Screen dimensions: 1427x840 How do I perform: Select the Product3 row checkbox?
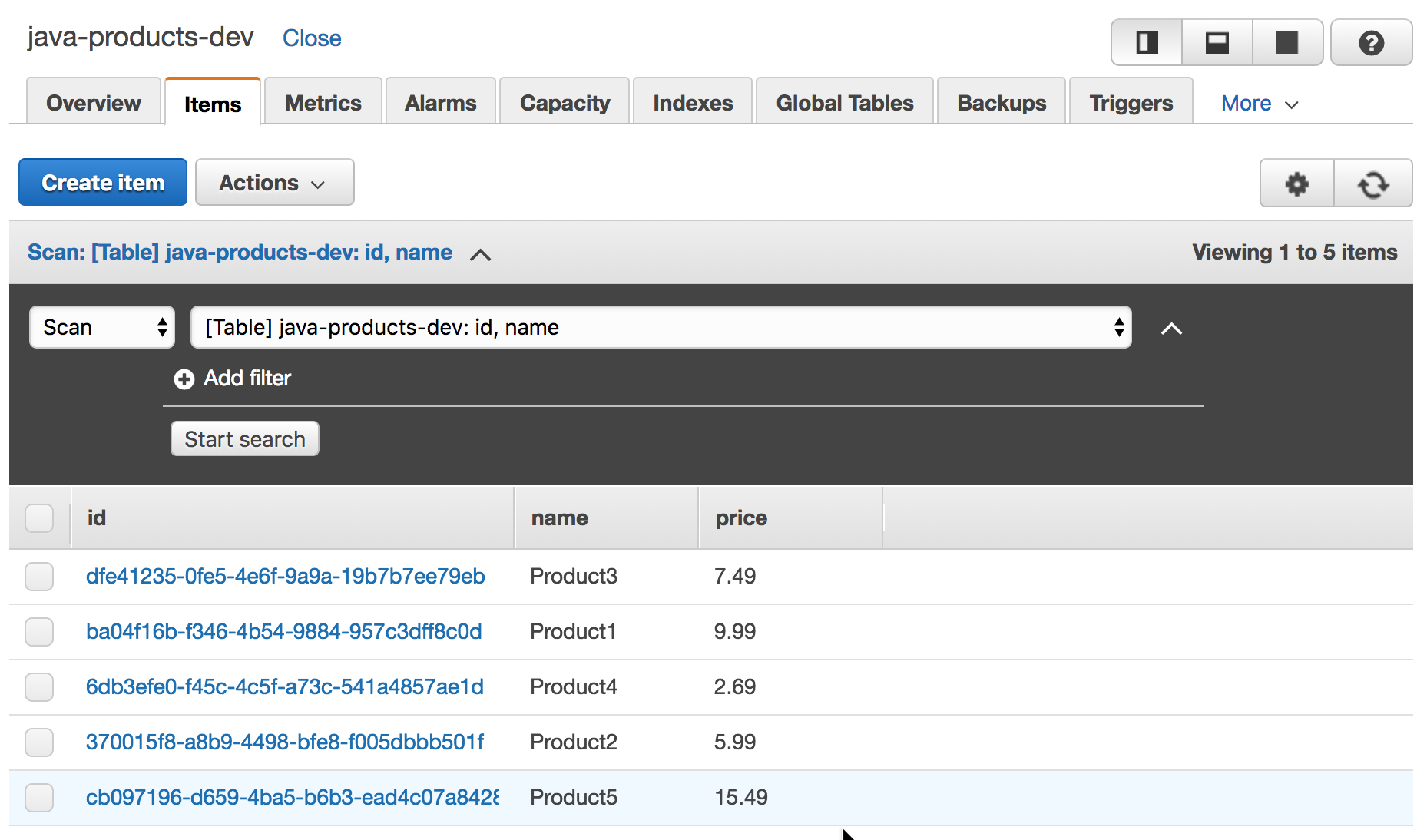[39, 577]
